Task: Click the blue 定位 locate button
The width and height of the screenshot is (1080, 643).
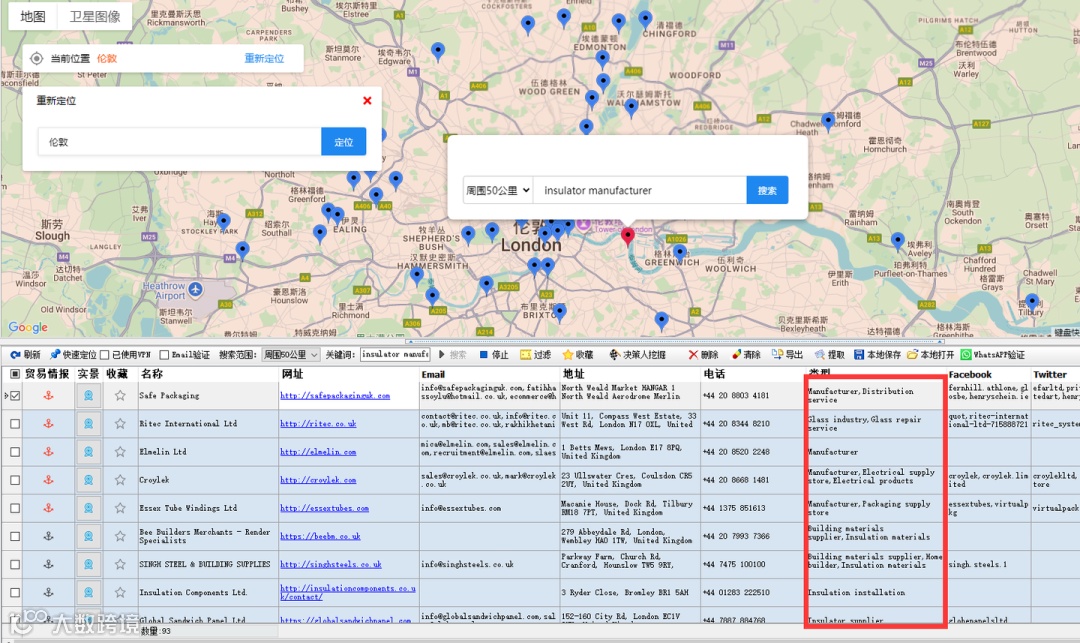Action: pyautogui.click(x=343, y=142)
